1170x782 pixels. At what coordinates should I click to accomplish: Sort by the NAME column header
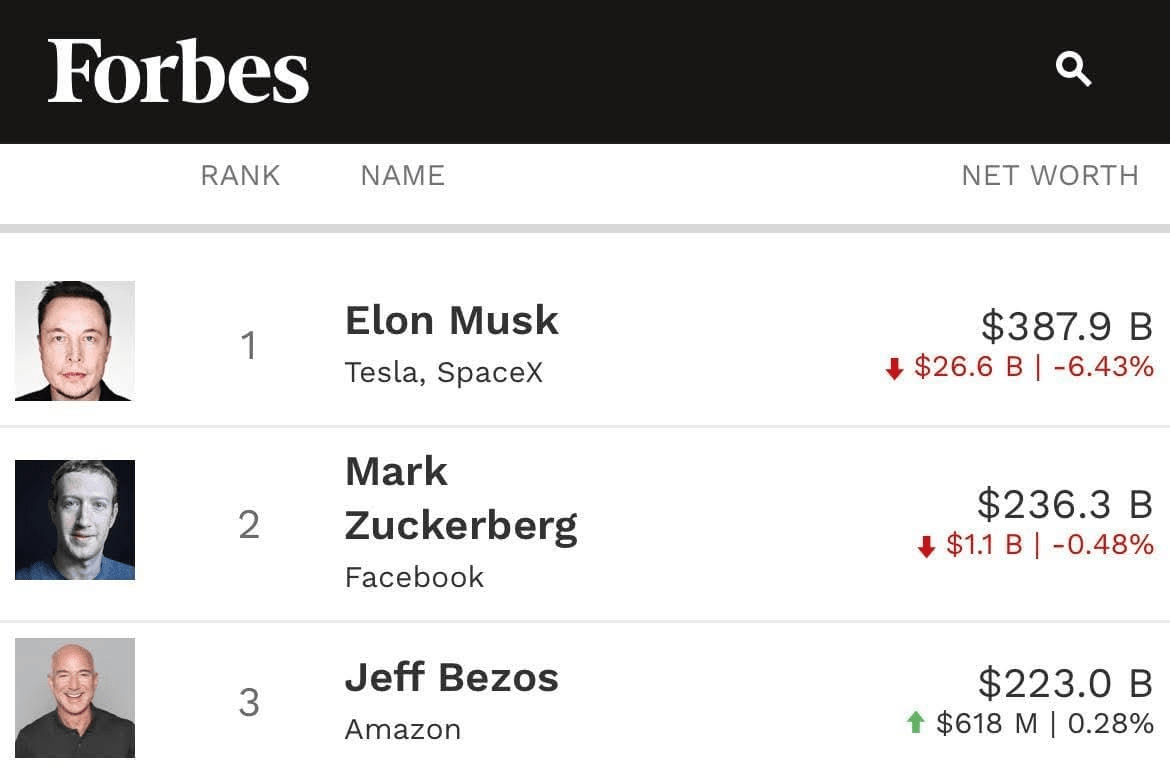point(403,176)
